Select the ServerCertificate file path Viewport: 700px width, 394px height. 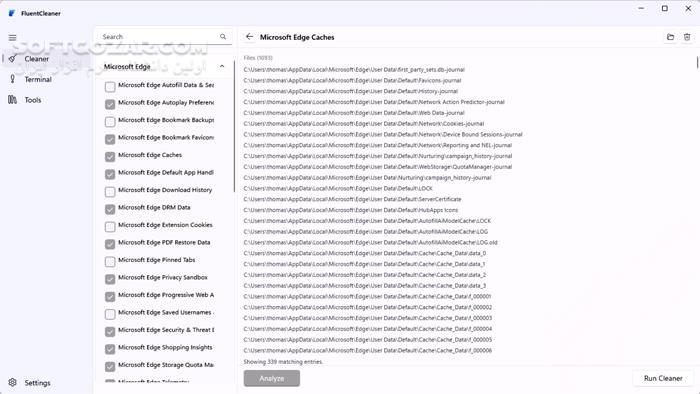point(352,199)
